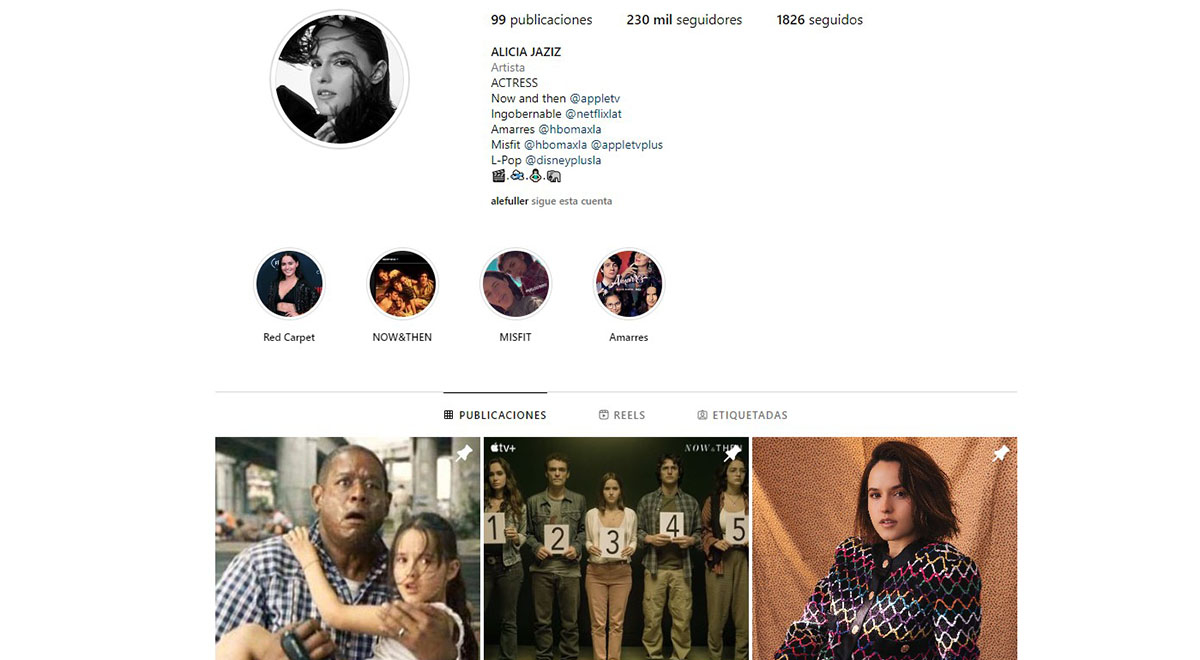Open the post of man carrying girl

pos(348,548)
